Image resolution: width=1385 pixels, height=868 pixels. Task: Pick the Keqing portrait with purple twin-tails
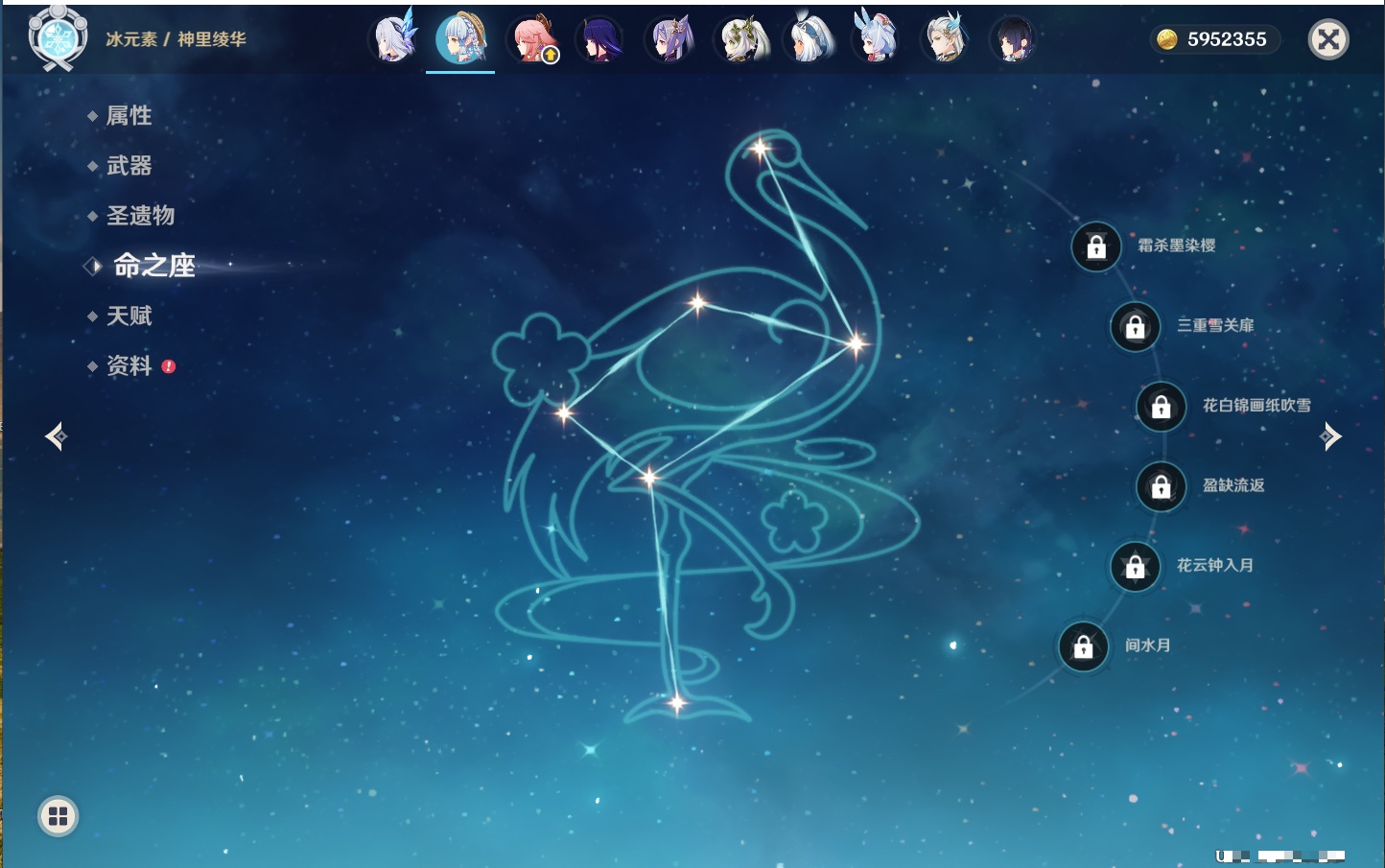click(669, 39)
